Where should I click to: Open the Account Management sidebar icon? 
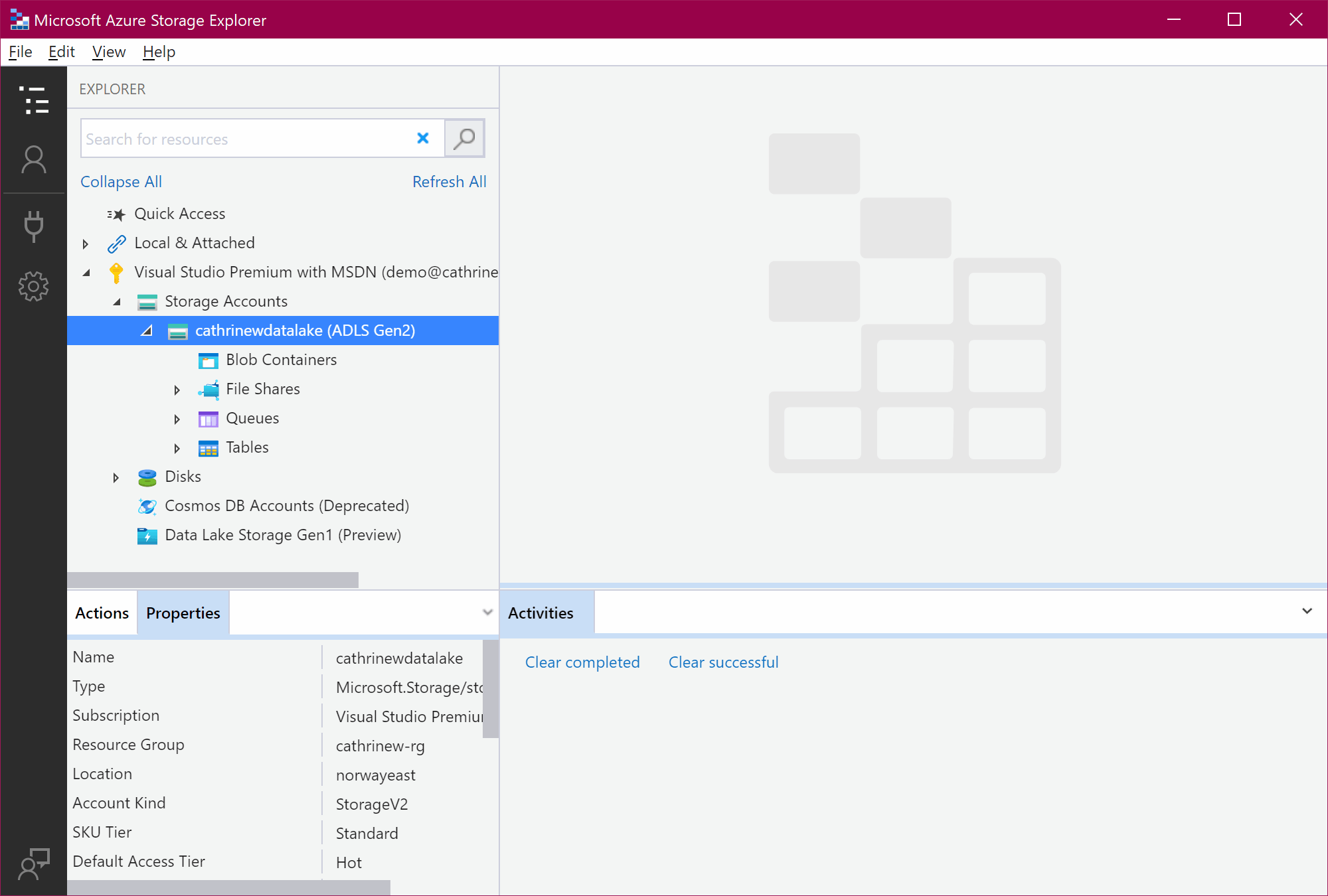[33, 160]
